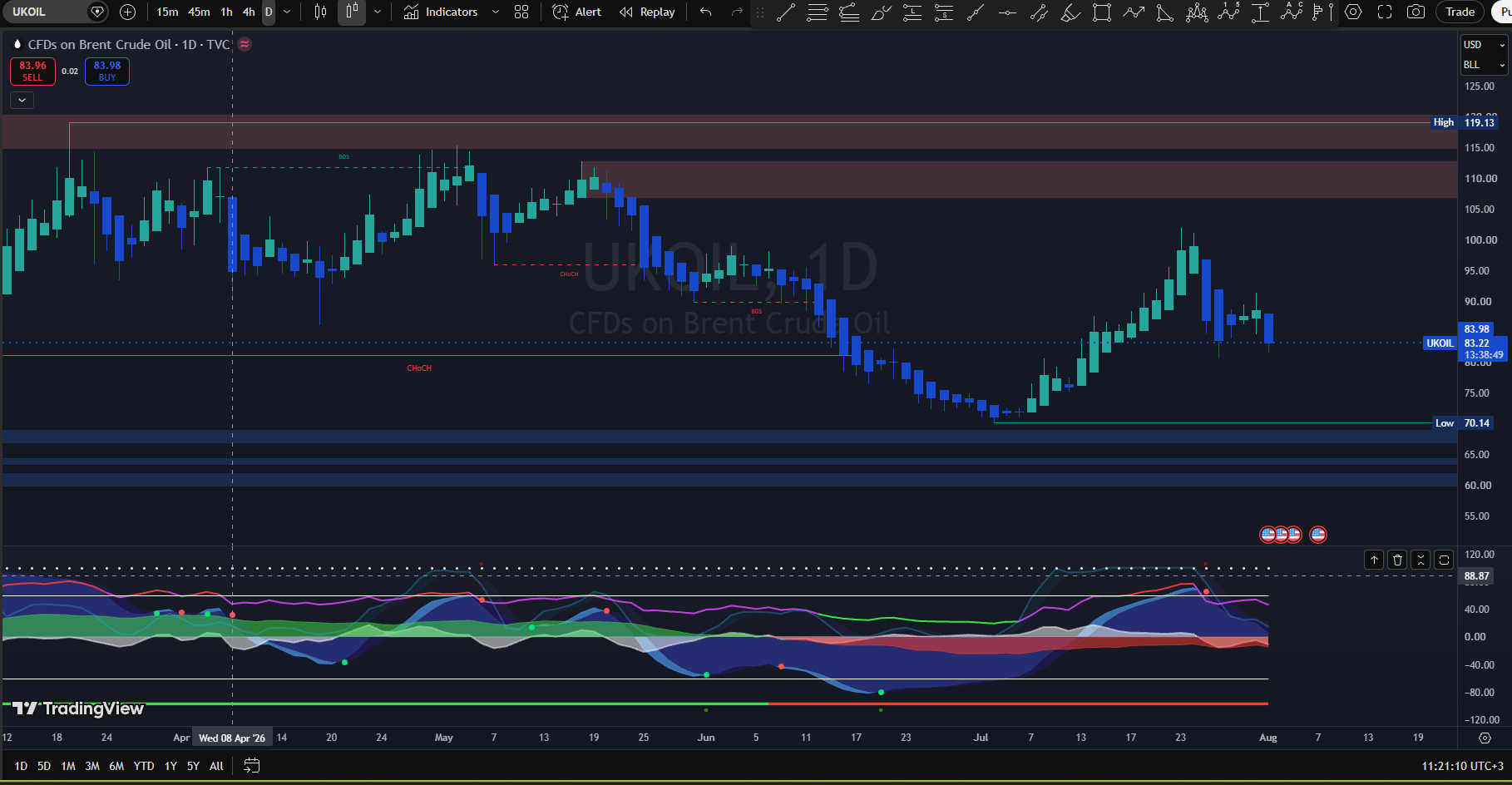Viewport: 1512px width, 785px height.
Task: Create an Alert
Action: (576, 12)
